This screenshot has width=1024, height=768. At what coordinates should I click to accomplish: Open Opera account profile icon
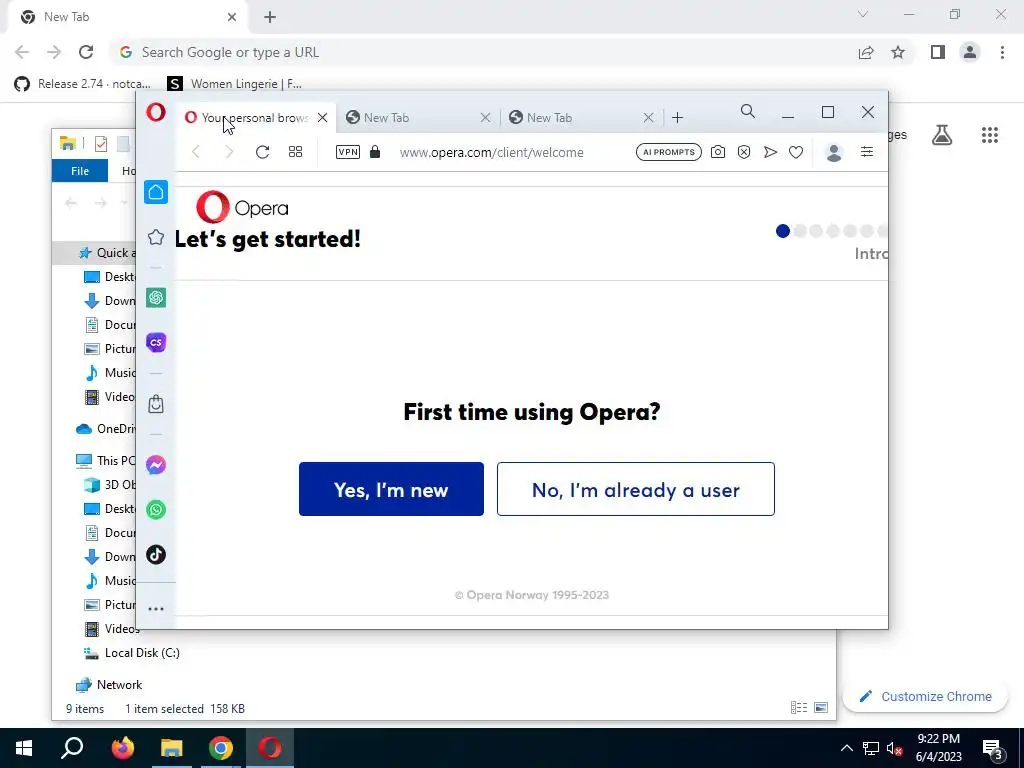[x=834, y=152]
